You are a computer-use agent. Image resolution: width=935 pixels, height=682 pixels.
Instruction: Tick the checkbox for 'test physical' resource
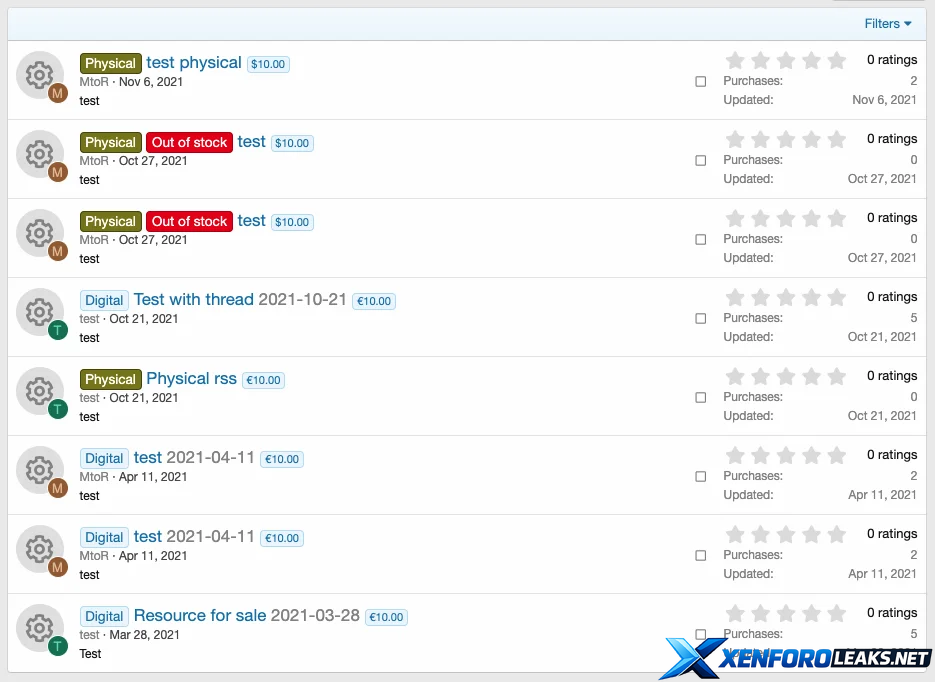pyautogui.click(x=701, y=82)
